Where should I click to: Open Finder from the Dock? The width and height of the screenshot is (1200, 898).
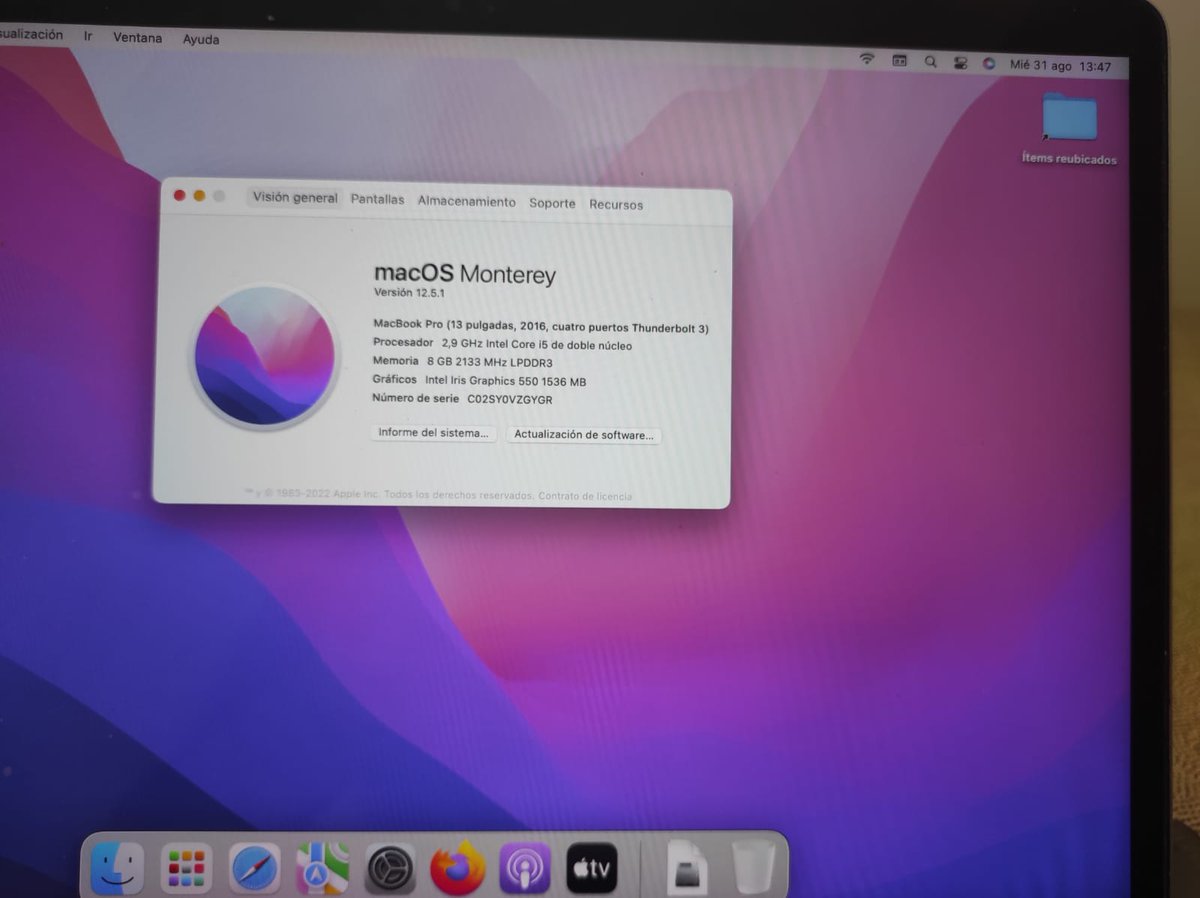coord(117,868)
